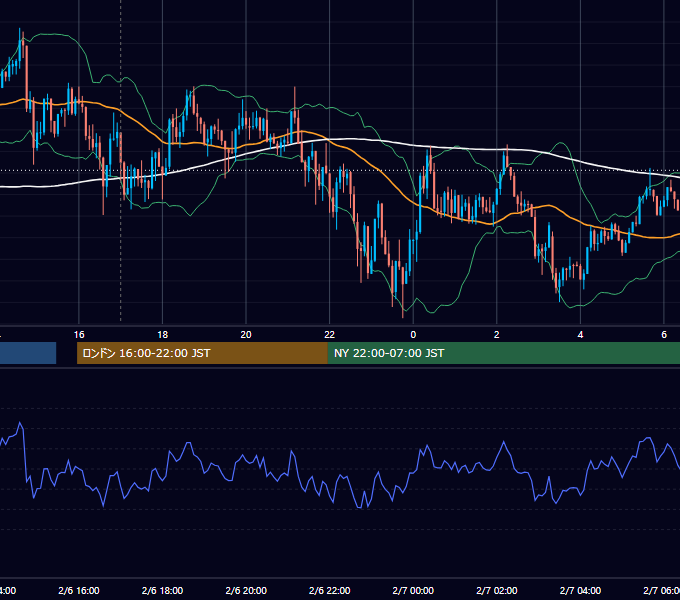The width and height of the screenshot is (680, 600).
Task: Click the ロンドン 16:00-22:00 JST session band
Action: click(202, 353)
